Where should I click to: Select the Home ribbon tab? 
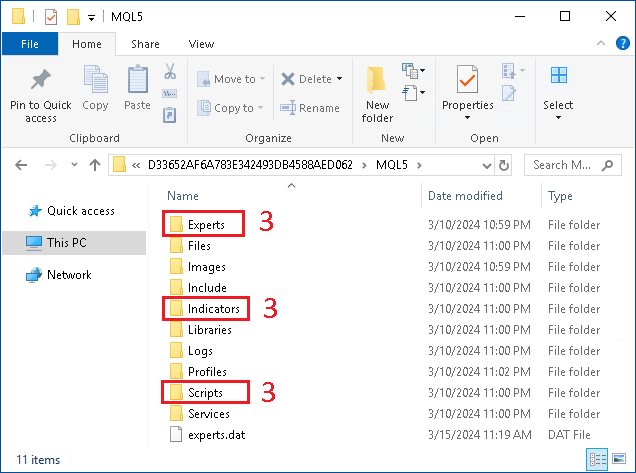pyautogui.click(x=87, y=44)
